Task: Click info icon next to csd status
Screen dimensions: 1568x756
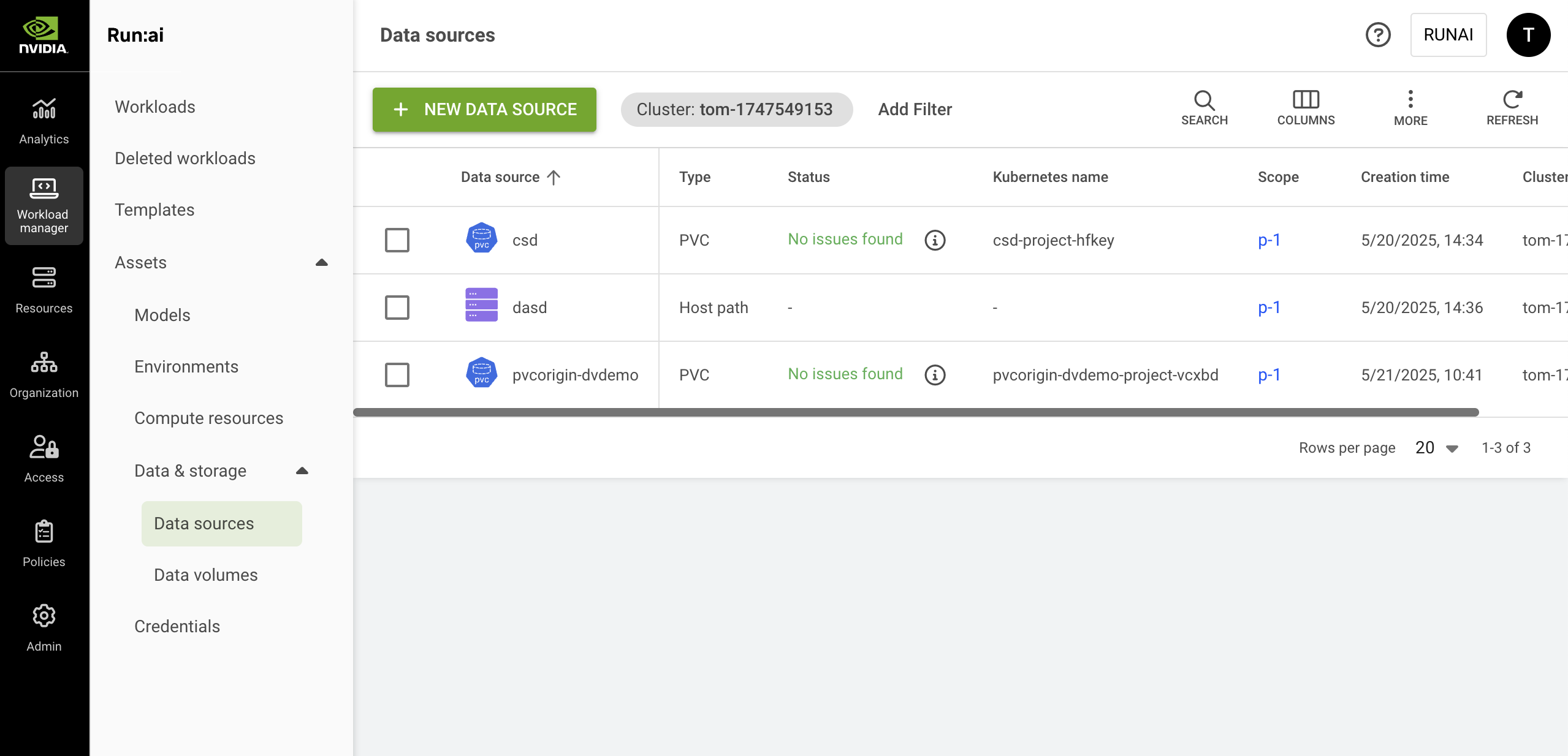Action: [x=935, y=240]
